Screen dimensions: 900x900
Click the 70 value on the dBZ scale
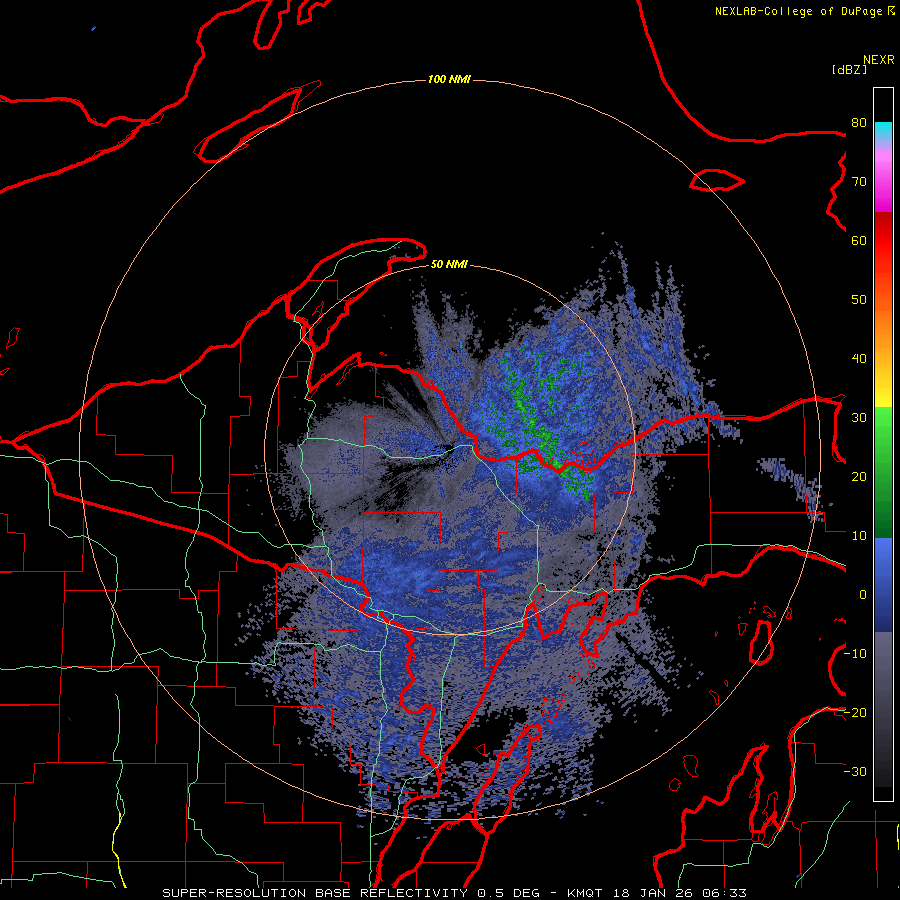(859, 182)
